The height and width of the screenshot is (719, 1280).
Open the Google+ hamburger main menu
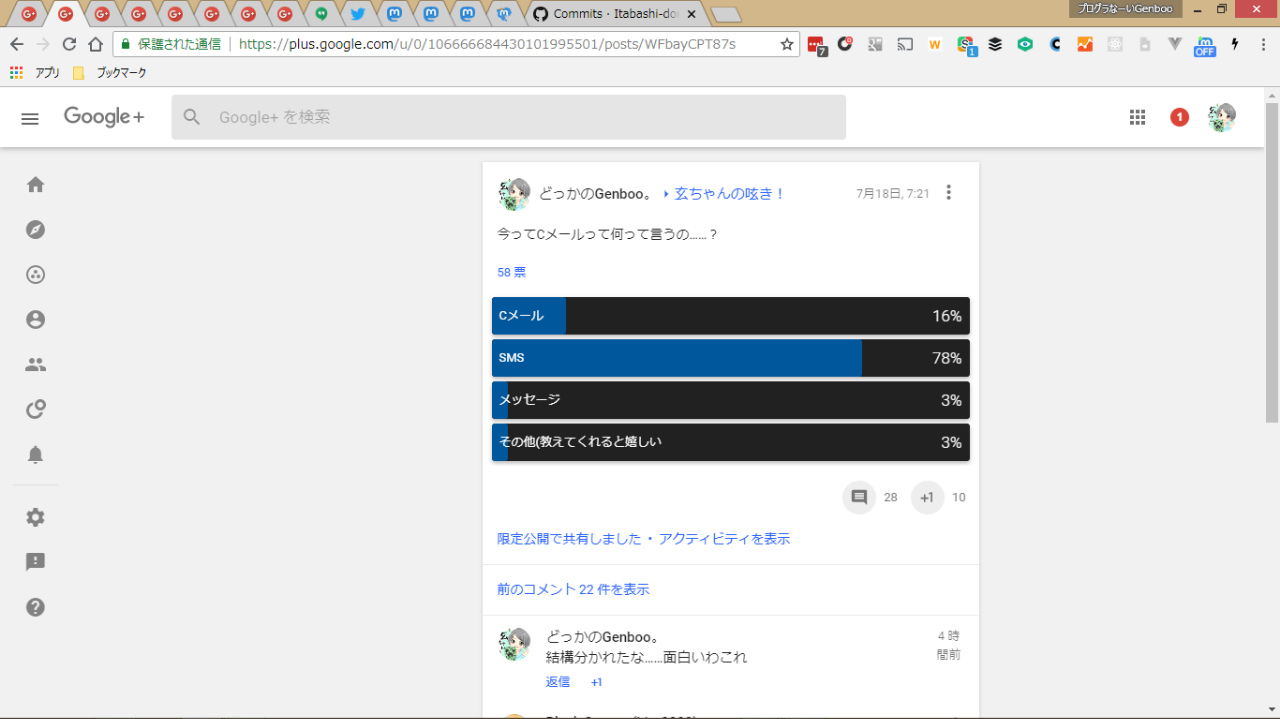(x=30, y=118)
